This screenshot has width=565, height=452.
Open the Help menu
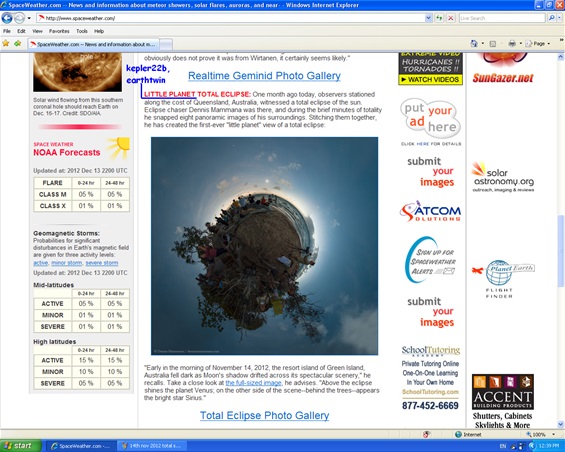tap(99, 31)
